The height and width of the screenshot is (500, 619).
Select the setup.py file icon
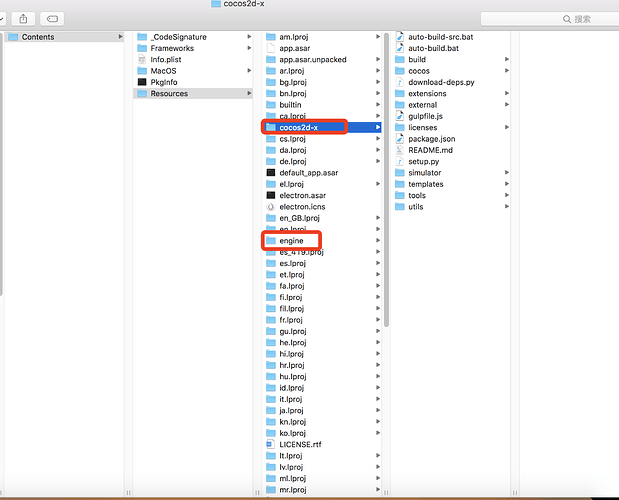pos(400,161)
